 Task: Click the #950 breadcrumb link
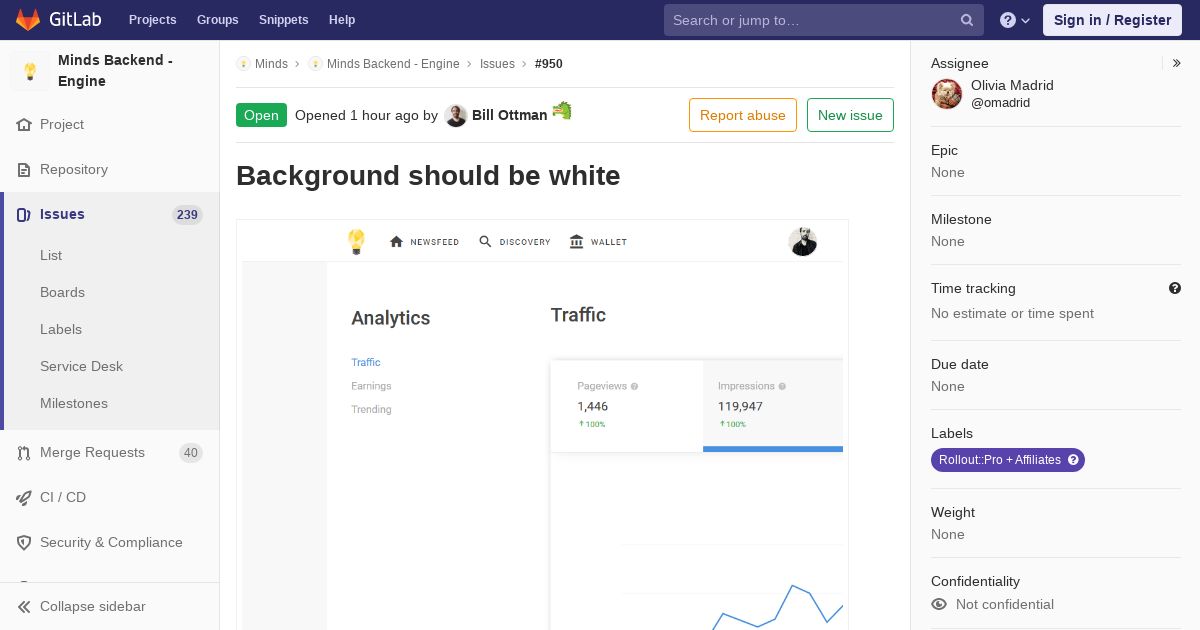click(549, 64)
